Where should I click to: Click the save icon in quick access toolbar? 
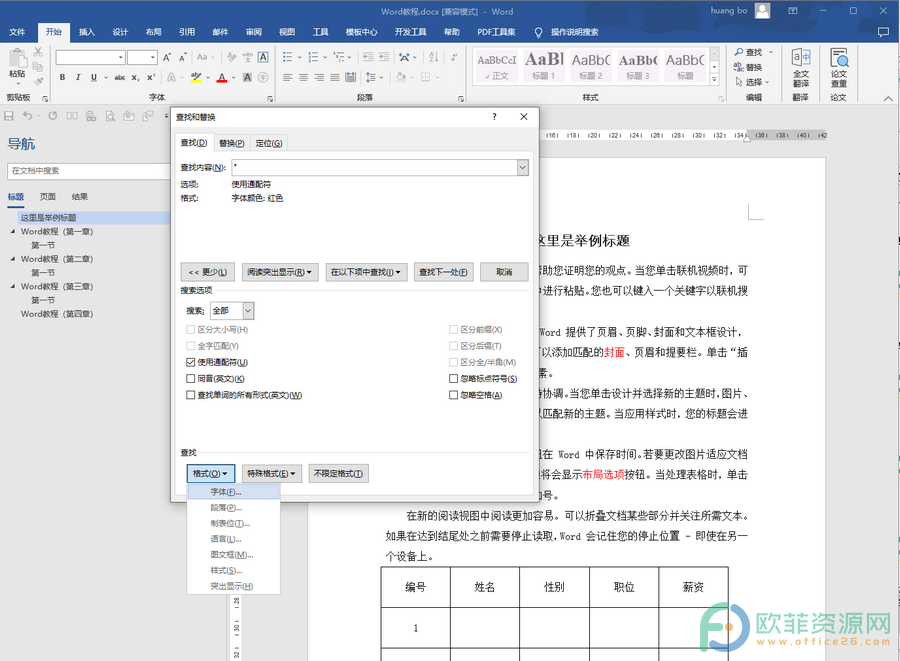(9, 116)
